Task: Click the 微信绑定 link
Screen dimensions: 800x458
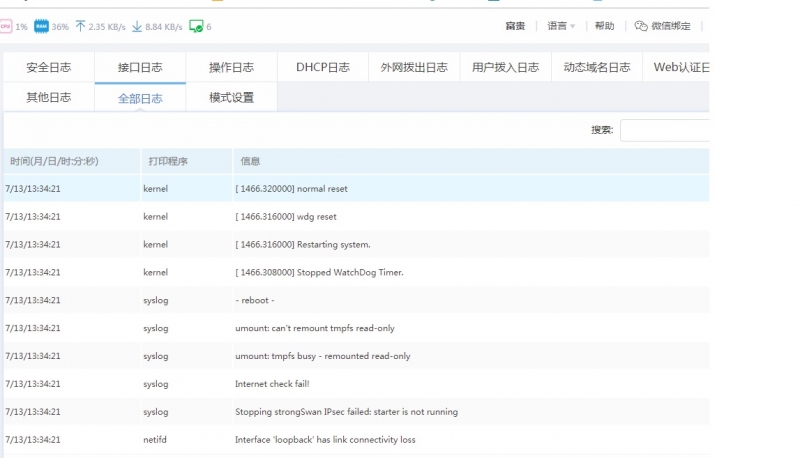Action: tap(670, 26)
